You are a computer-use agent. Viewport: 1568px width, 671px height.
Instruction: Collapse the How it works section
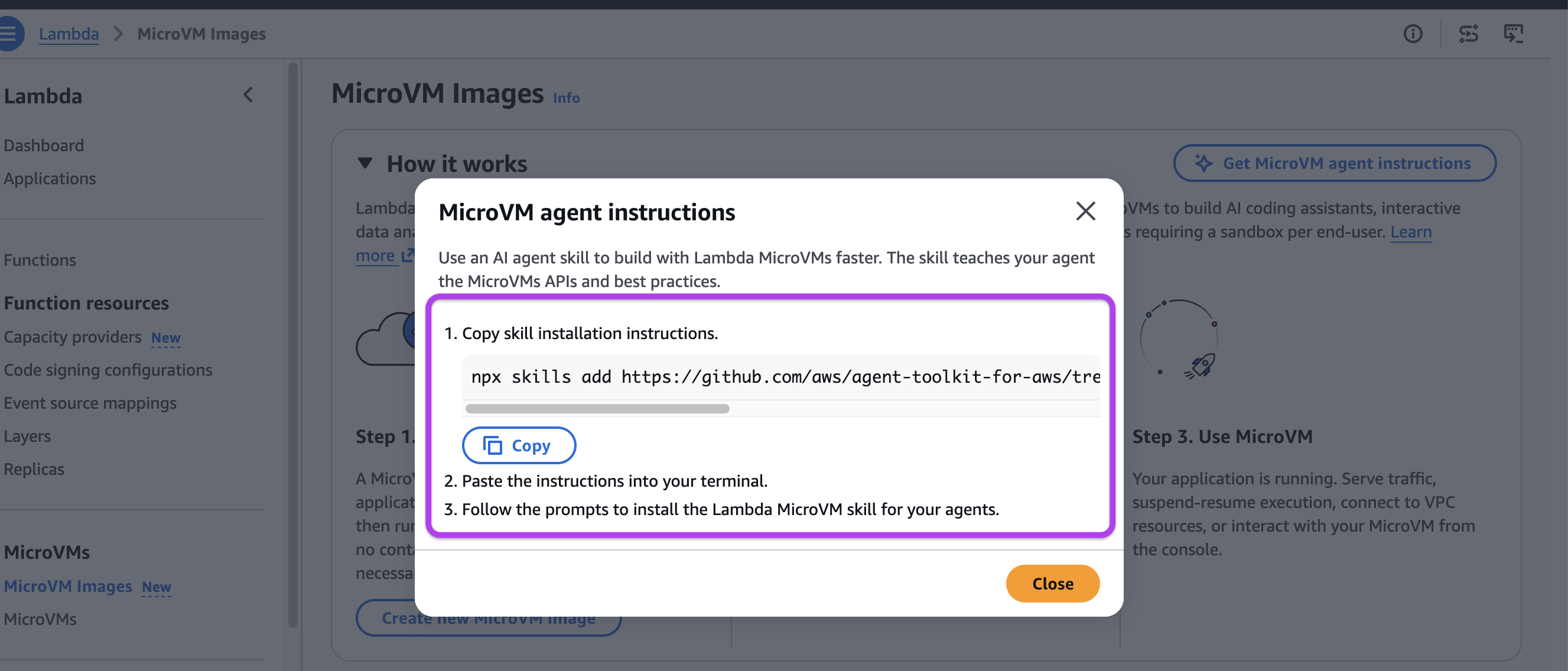(x=365, y=163)
